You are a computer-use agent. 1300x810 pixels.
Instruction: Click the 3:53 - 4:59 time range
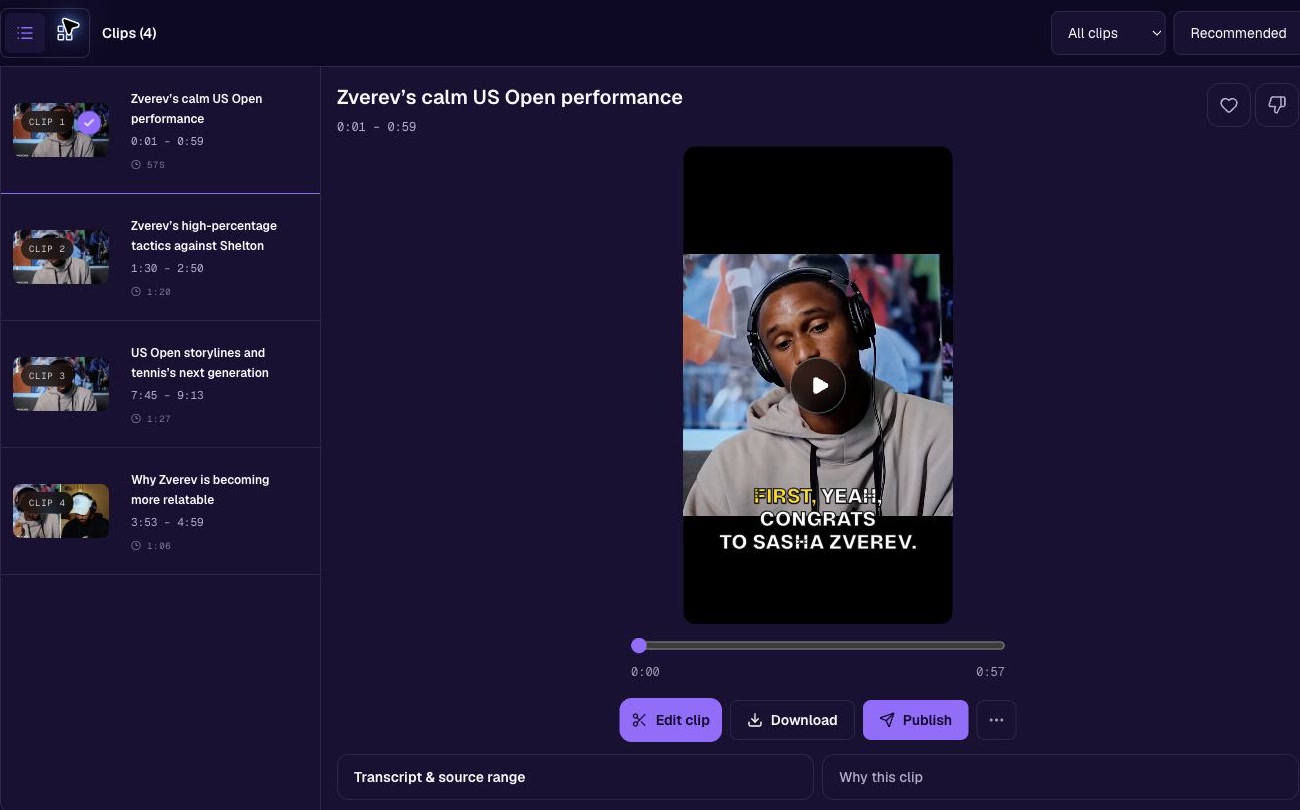pos(167,522)
